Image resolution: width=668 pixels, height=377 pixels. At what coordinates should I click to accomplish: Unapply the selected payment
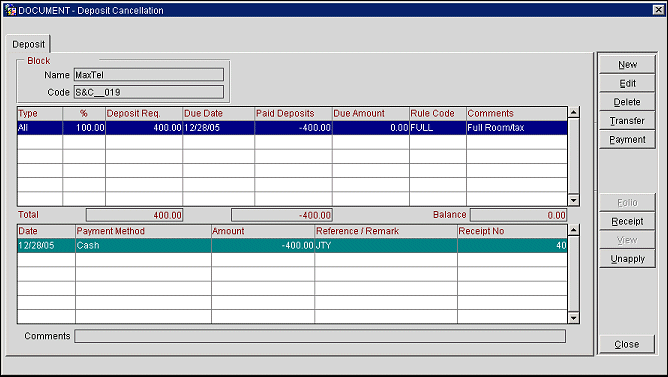point(627,259)
